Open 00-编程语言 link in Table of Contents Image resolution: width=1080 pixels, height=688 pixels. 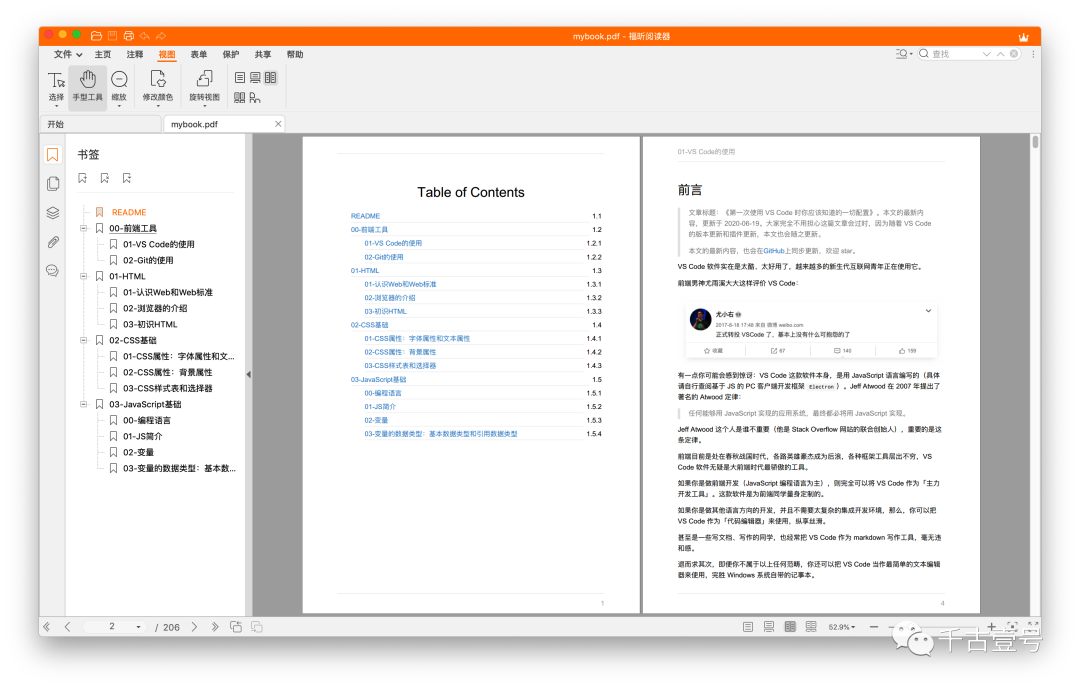pos(382,393)
